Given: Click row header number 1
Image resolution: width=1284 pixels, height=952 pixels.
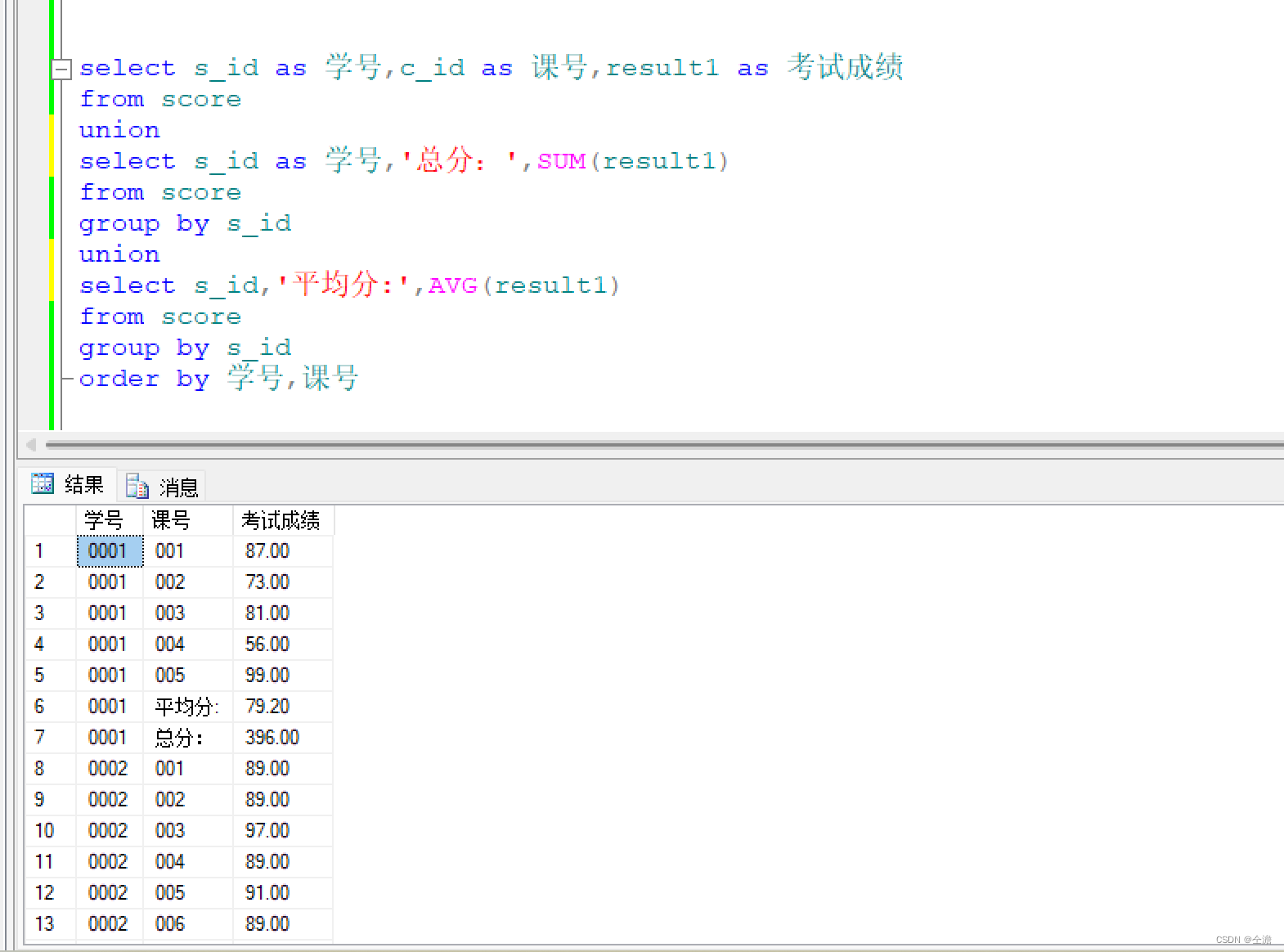Looking at the screenshot, I should (x=51, y=551).
